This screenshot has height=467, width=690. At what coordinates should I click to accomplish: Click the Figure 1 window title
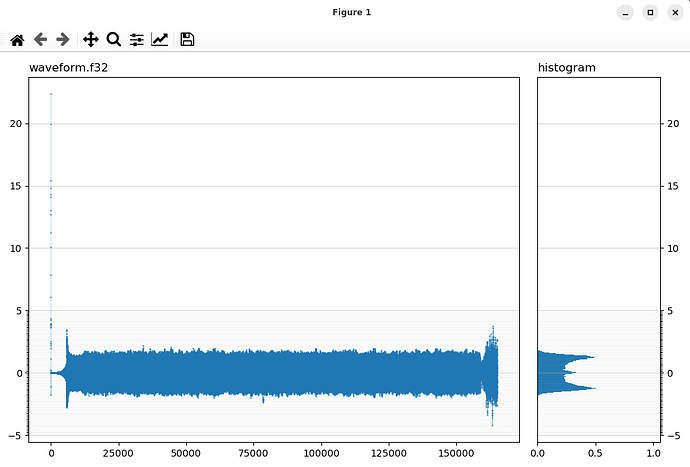tap(352, 12)
